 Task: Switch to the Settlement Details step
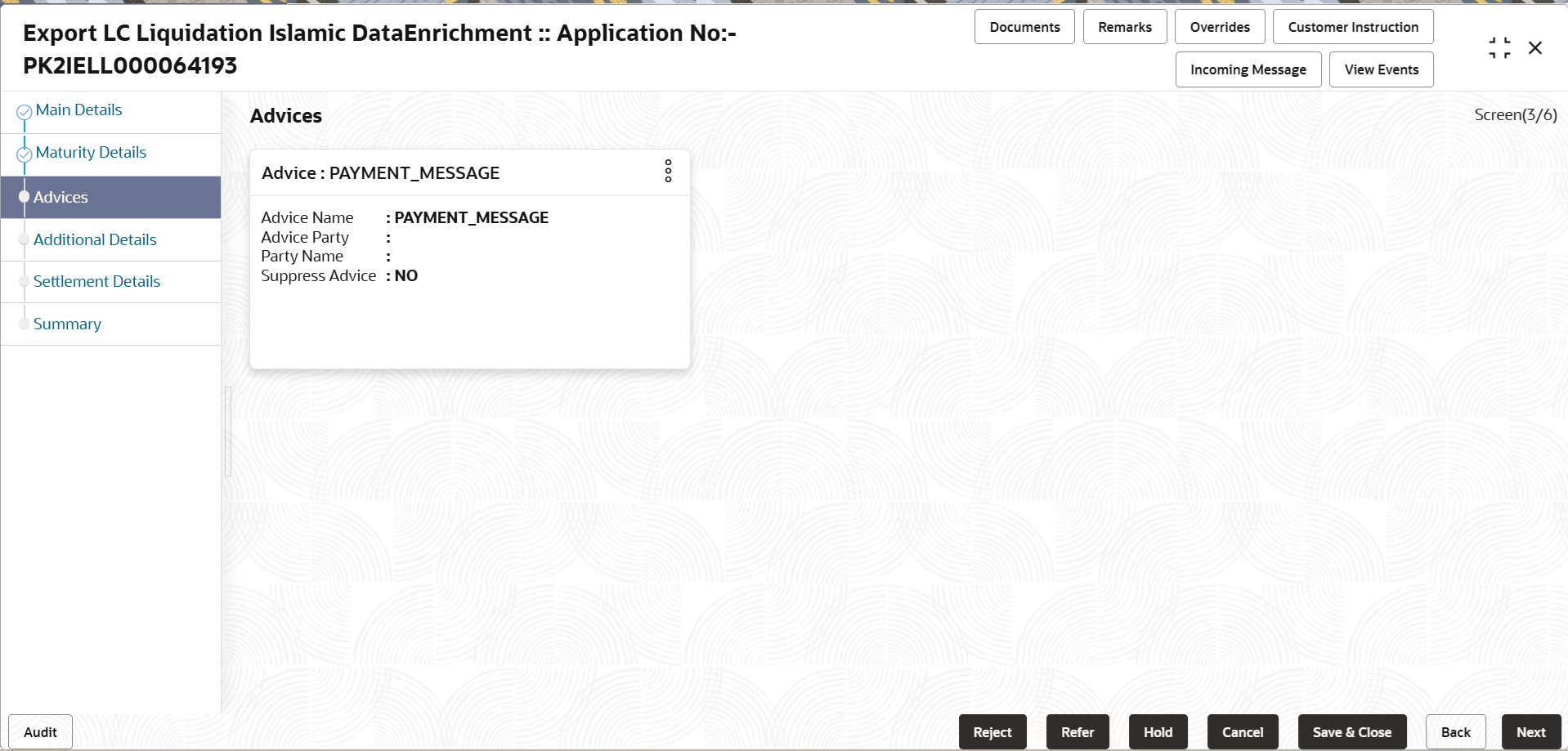(x=96, y=281)
